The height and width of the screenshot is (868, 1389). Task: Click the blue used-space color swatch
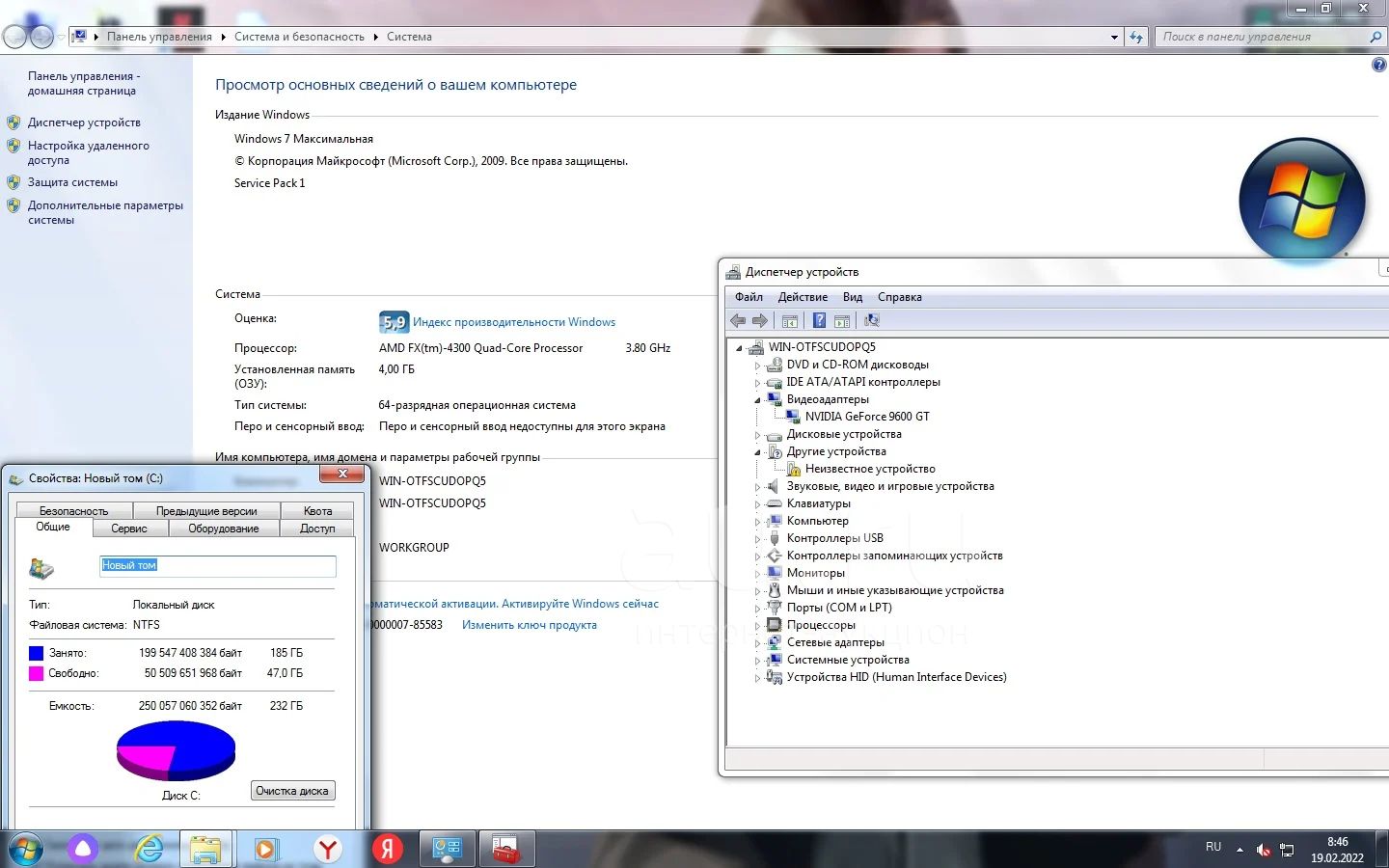tap(37, 653)
